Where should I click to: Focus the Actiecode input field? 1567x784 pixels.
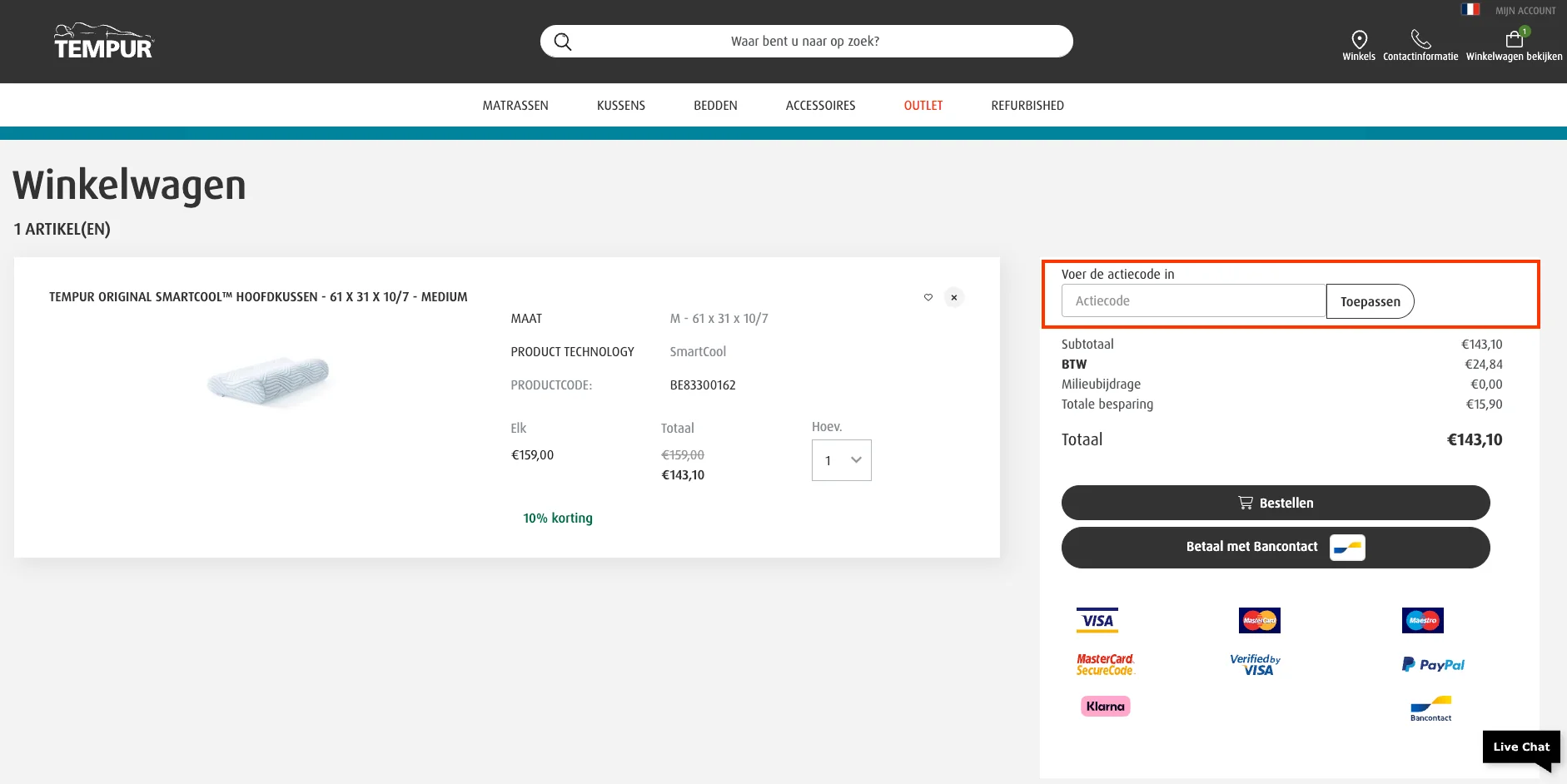point(1193,301)
